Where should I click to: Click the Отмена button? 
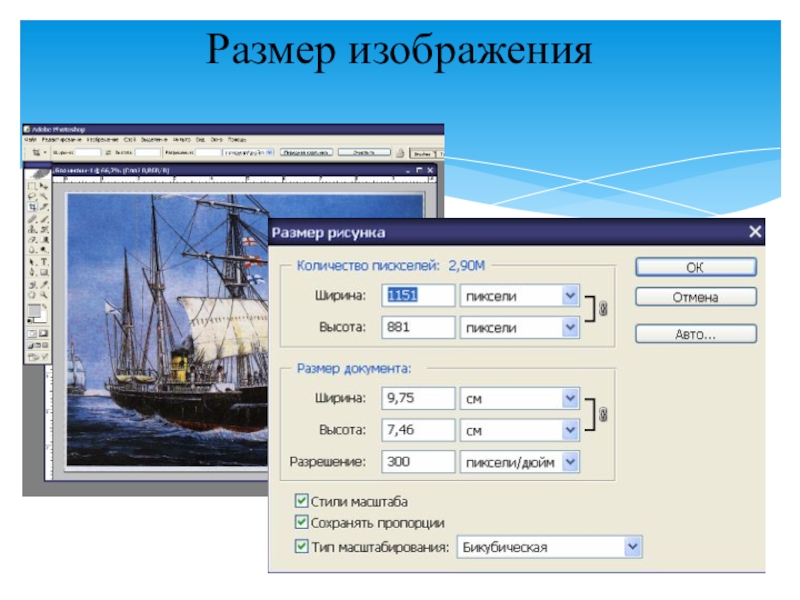pyautogui.click(x=695, y=297)
